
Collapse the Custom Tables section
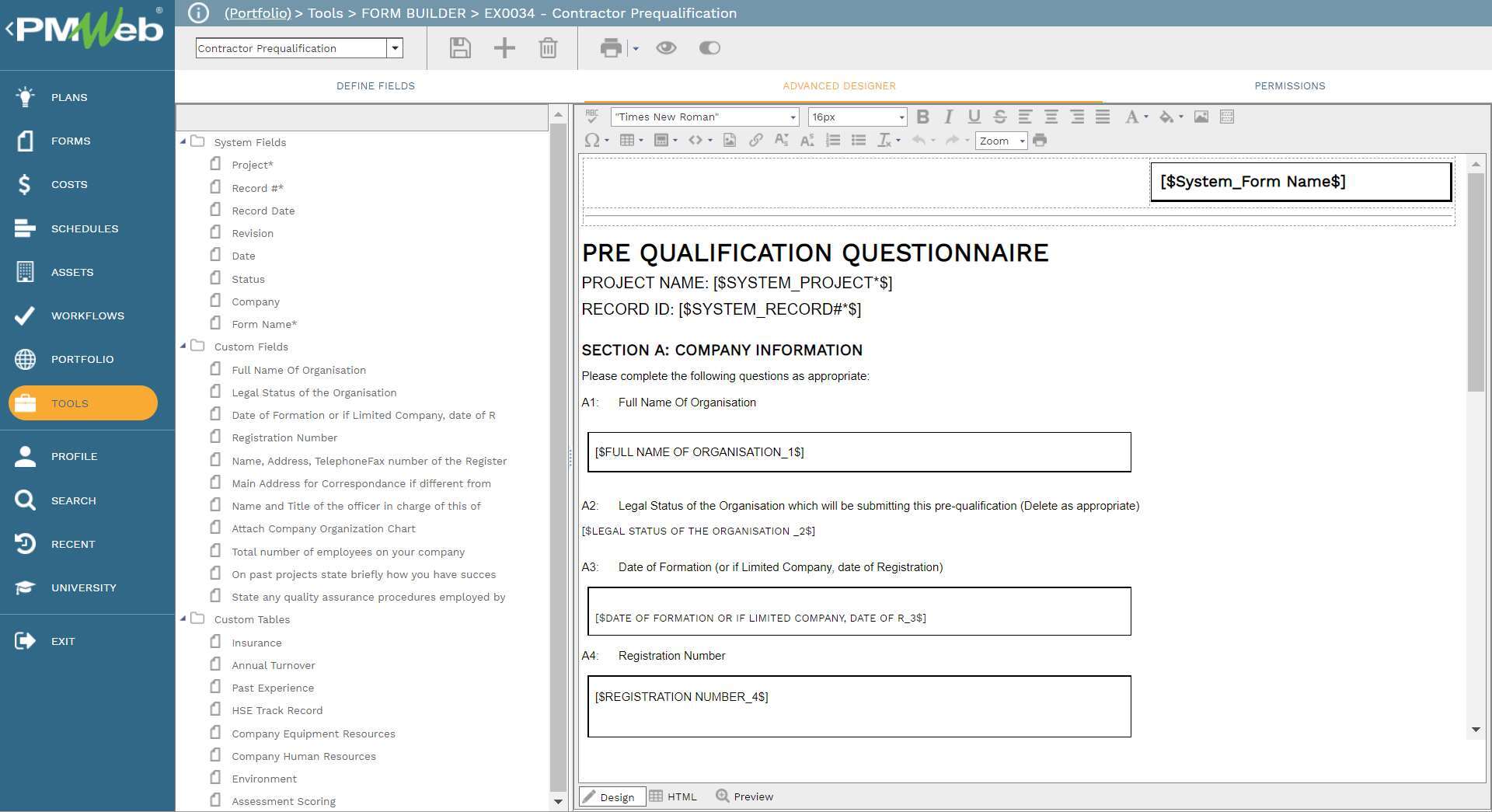183,619
